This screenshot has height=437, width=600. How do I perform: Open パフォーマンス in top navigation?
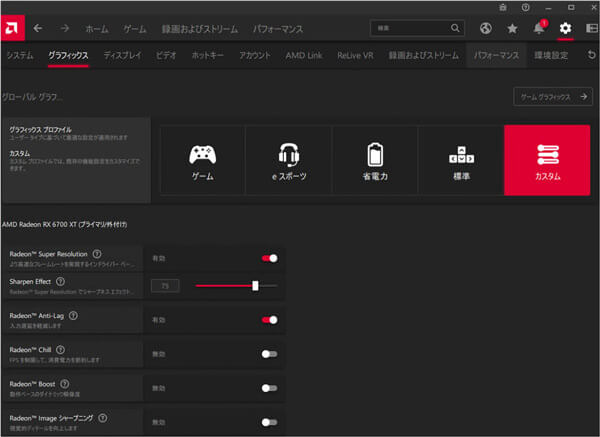(x=278, y=29)
